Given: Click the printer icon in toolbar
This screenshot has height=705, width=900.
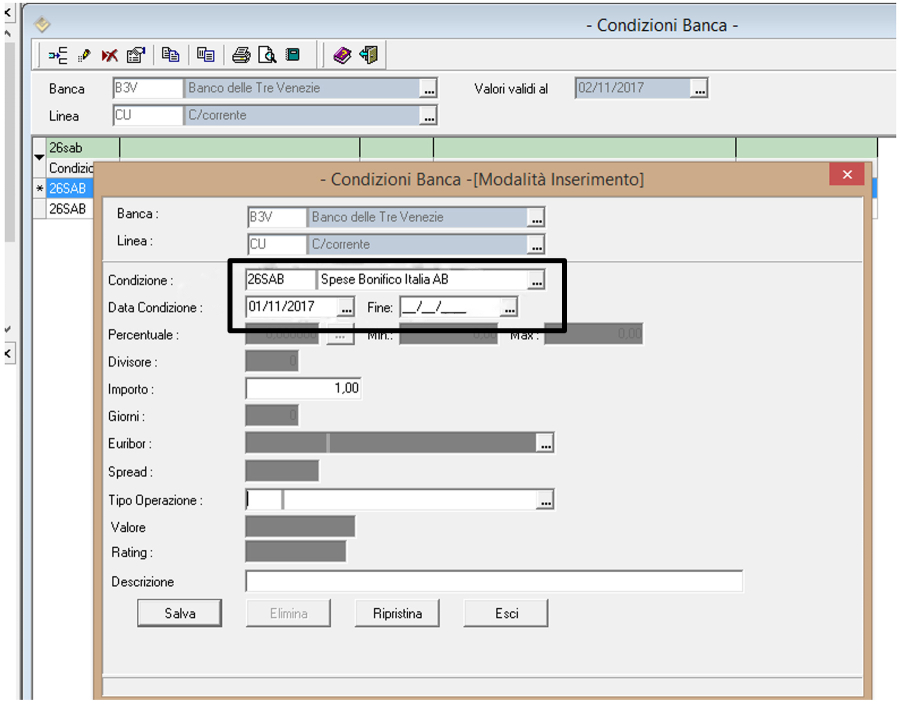Looking at the screenshot, I should pyautogui.click(x=241, y=55).
